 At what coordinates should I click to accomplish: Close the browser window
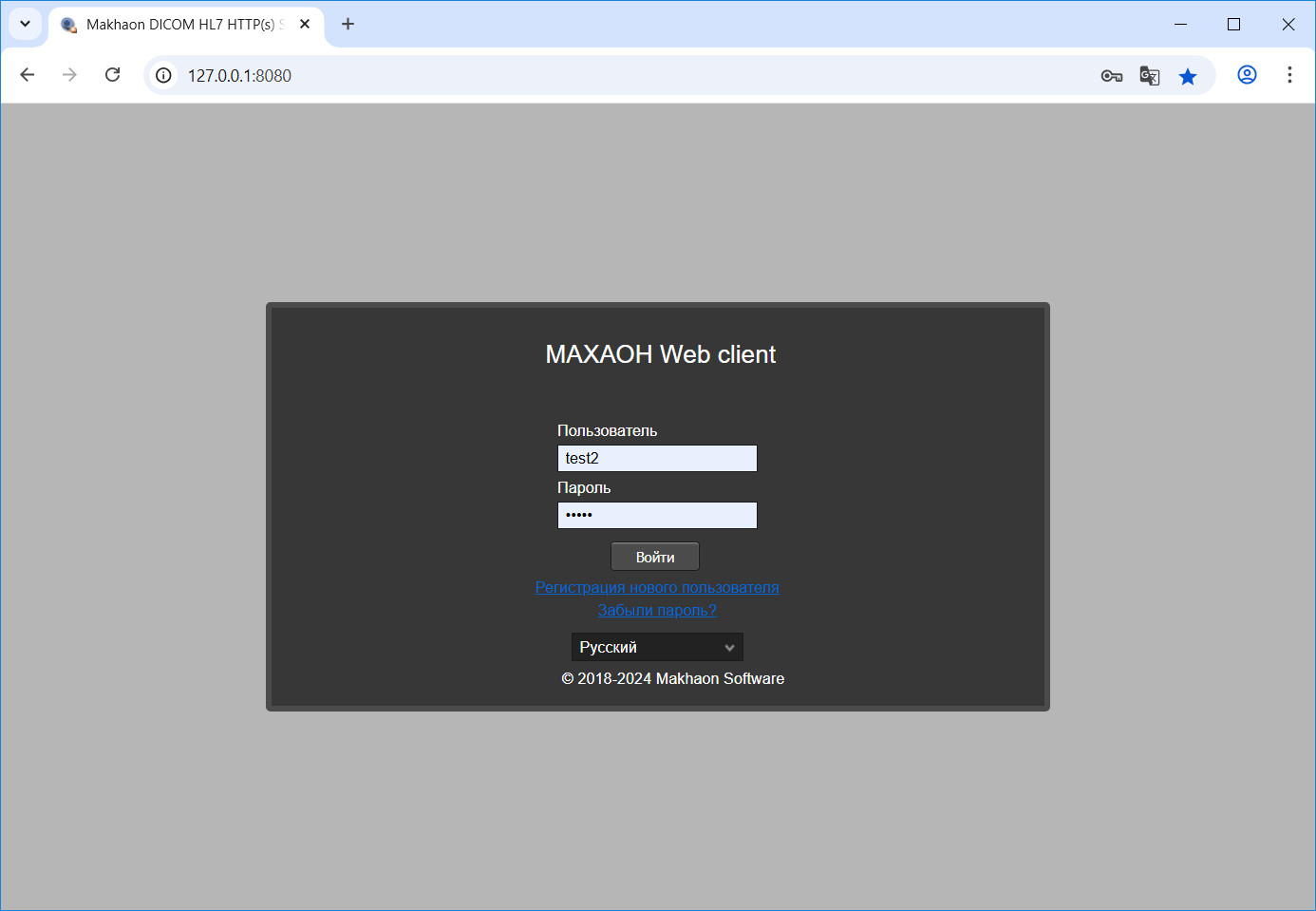pos(1288,25)
